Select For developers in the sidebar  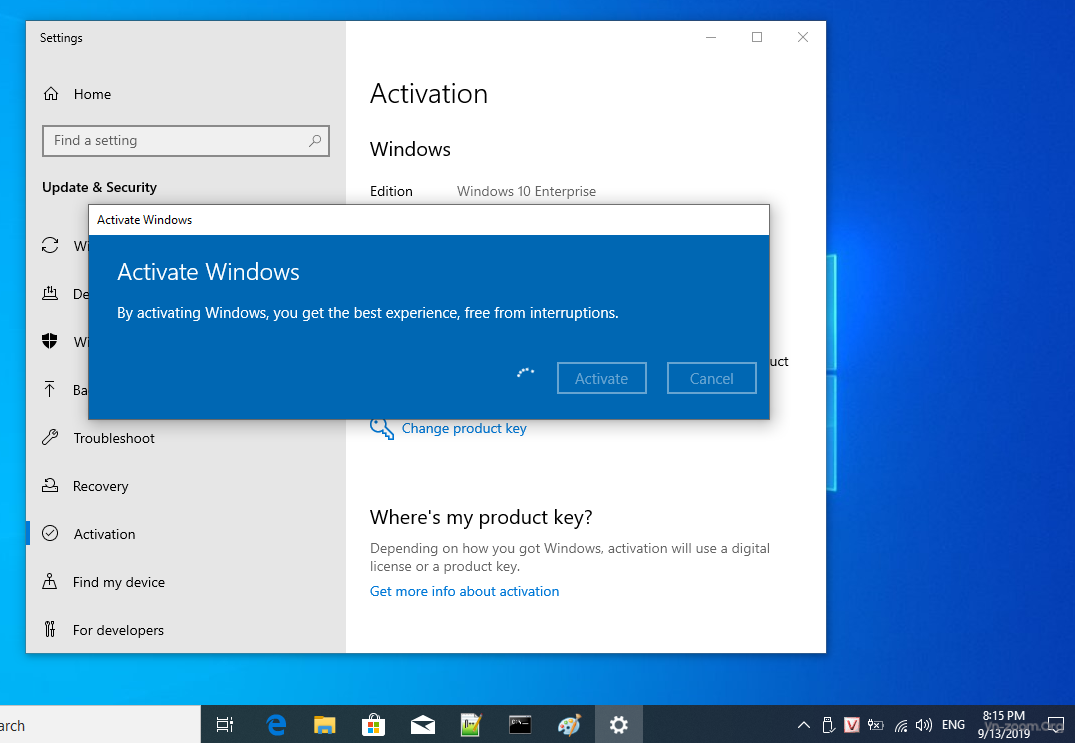point(118,630)
